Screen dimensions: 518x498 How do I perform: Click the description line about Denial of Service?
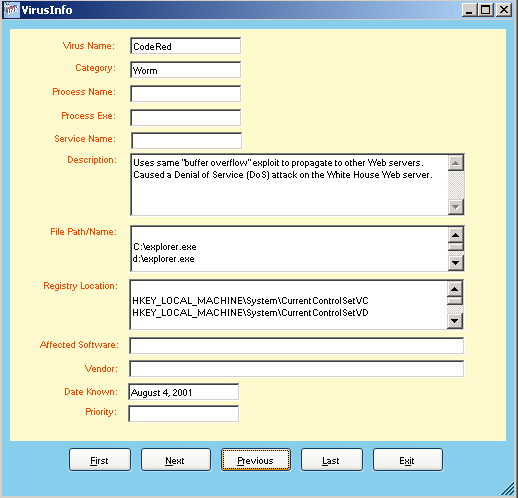(x=283, y=175)
